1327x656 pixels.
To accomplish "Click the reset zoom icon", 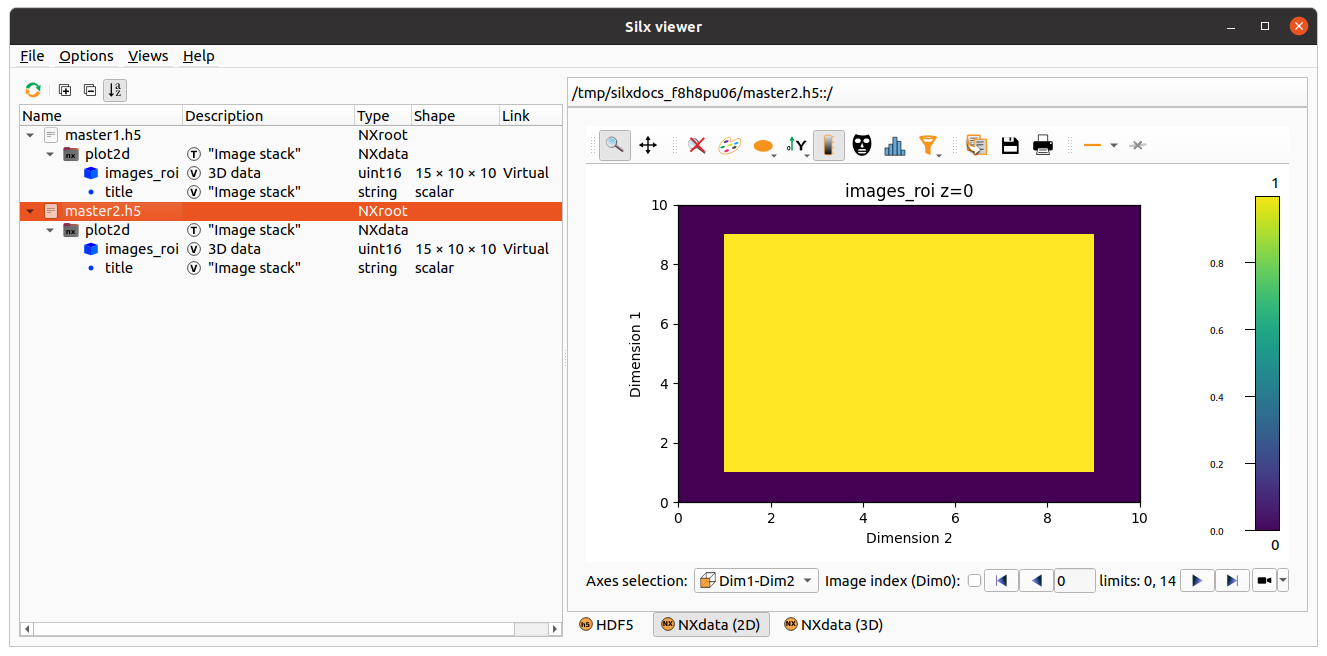I will [x=697, y=146].
